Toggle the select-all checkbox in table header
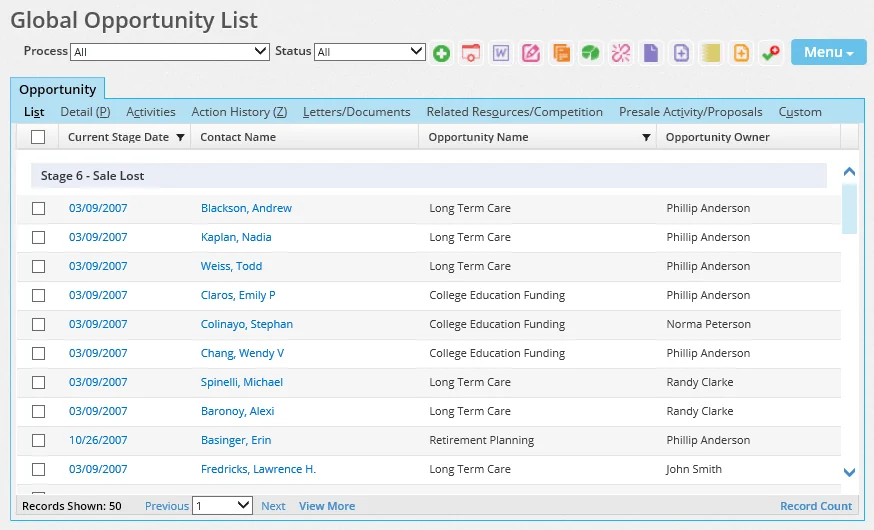The image size is (874, 530). tap(38, 137)
